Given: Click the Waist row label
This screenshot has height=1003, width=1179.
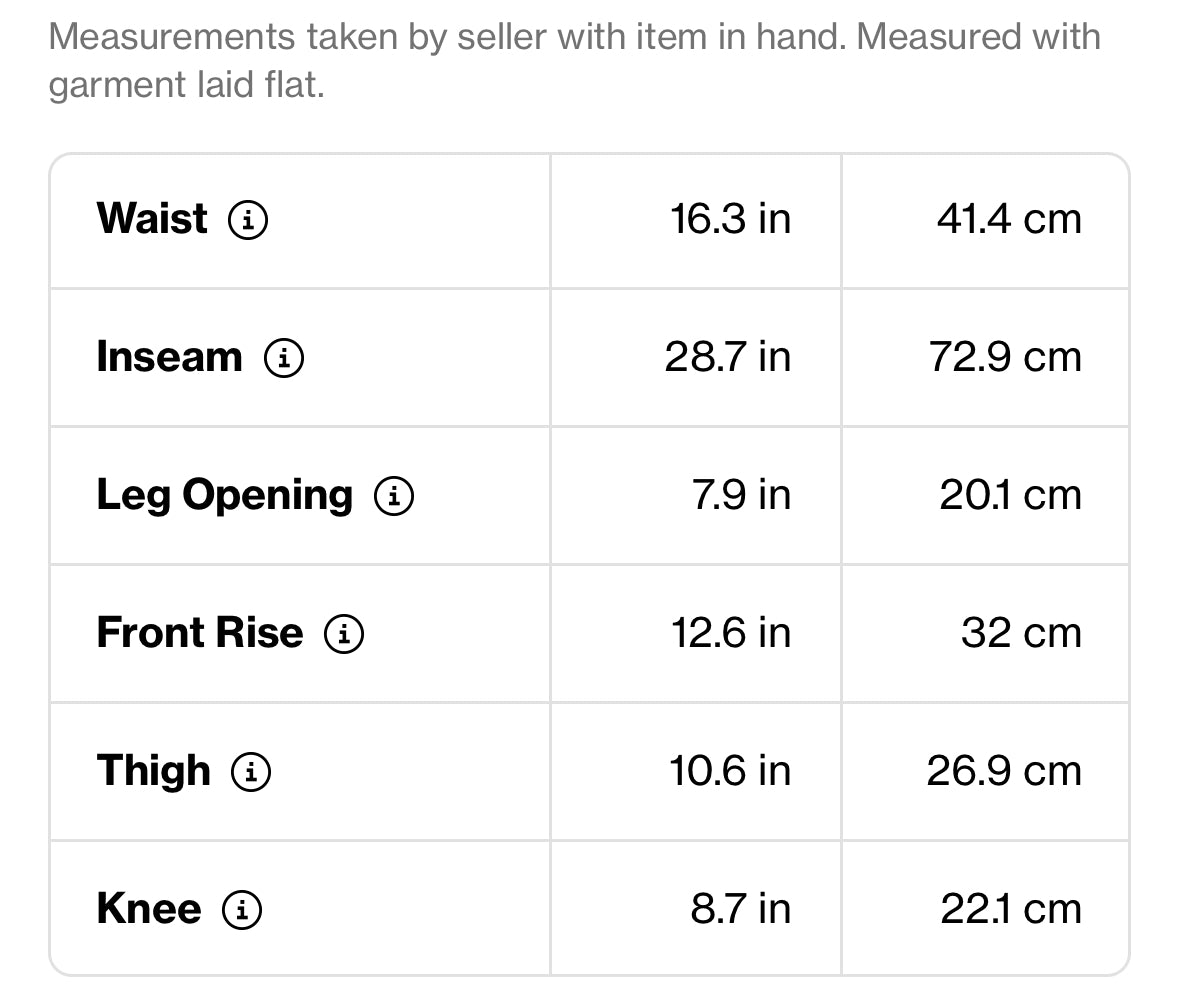Looking at the screenshot, I should click(152, 219).
